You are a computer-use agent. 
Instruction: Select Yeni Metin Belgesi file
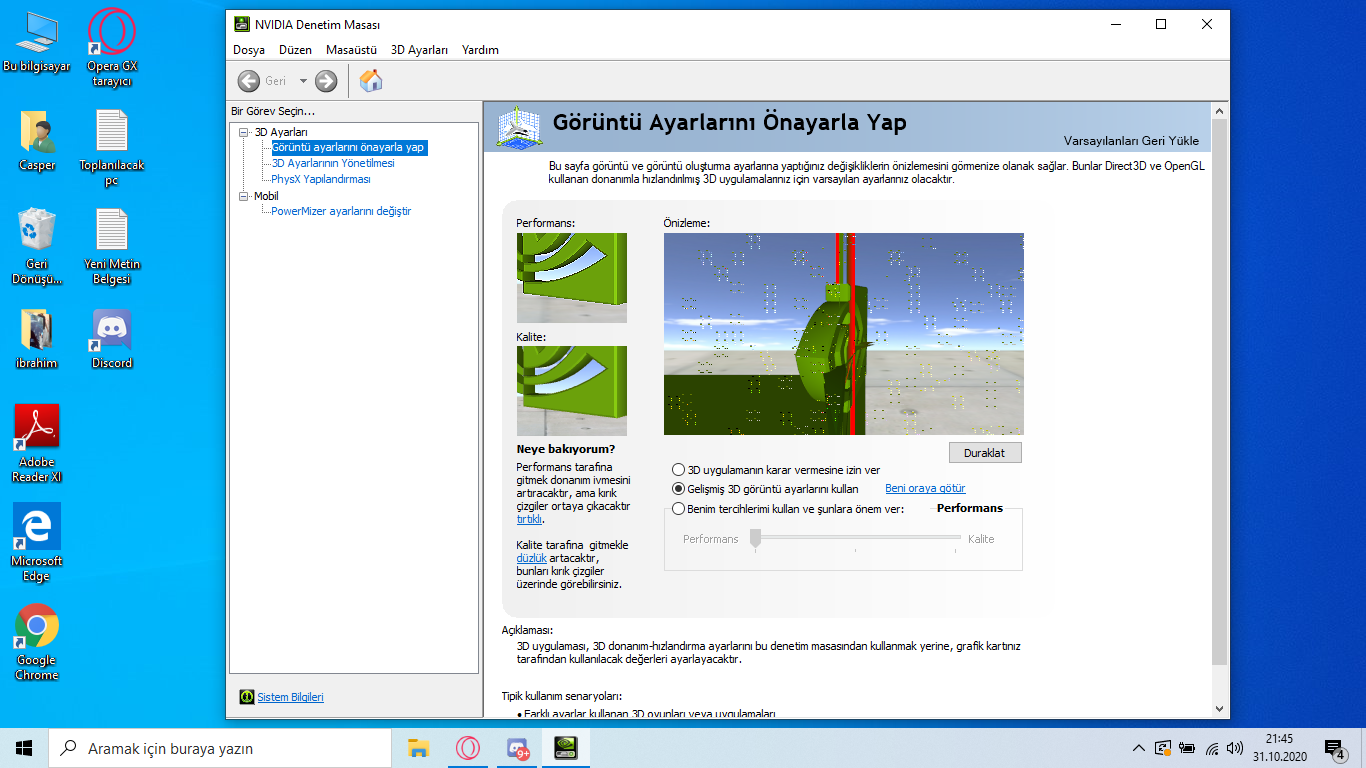click(x=112, y=246)
